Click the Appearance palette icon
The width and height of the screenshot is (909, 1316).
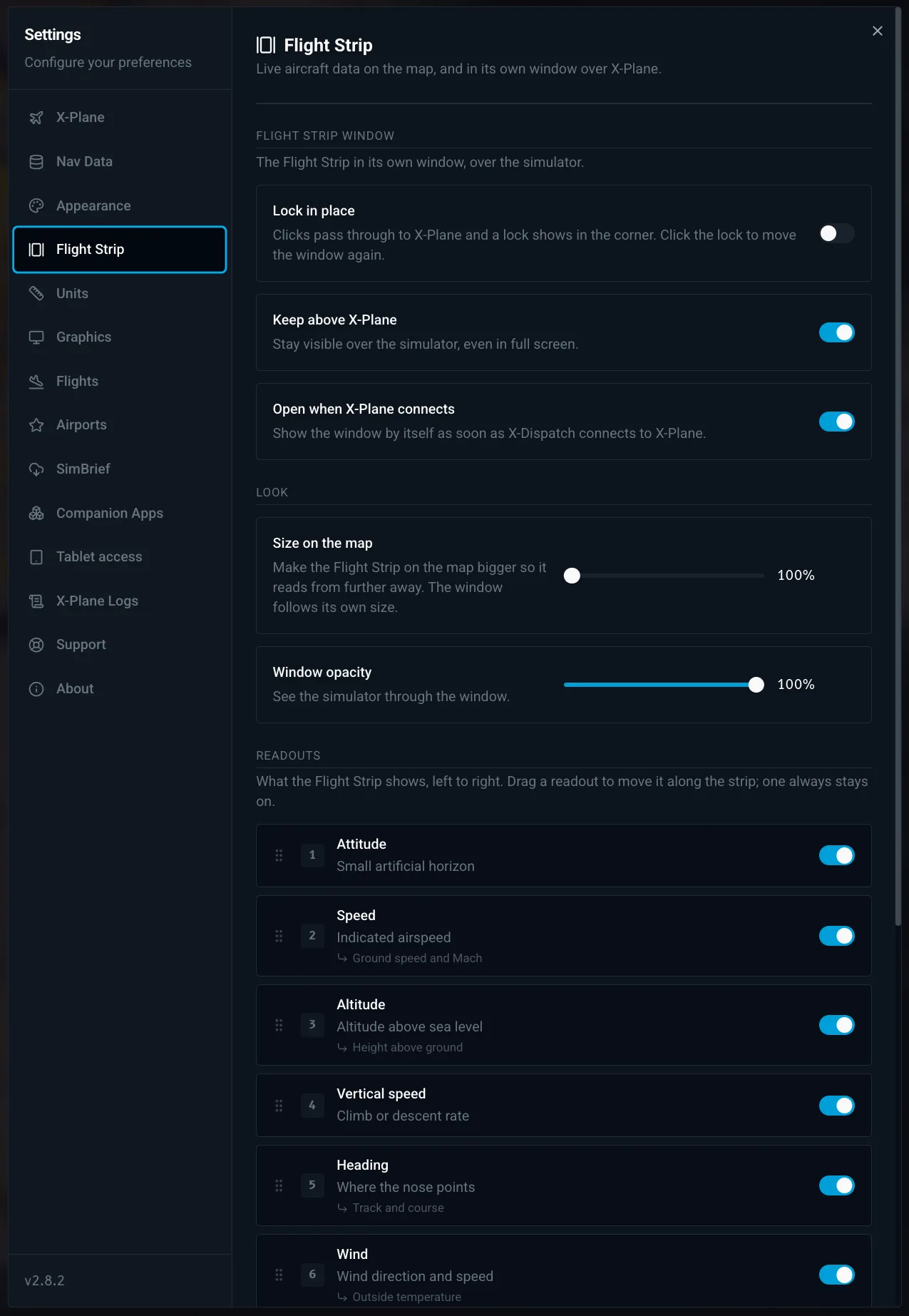36,206
